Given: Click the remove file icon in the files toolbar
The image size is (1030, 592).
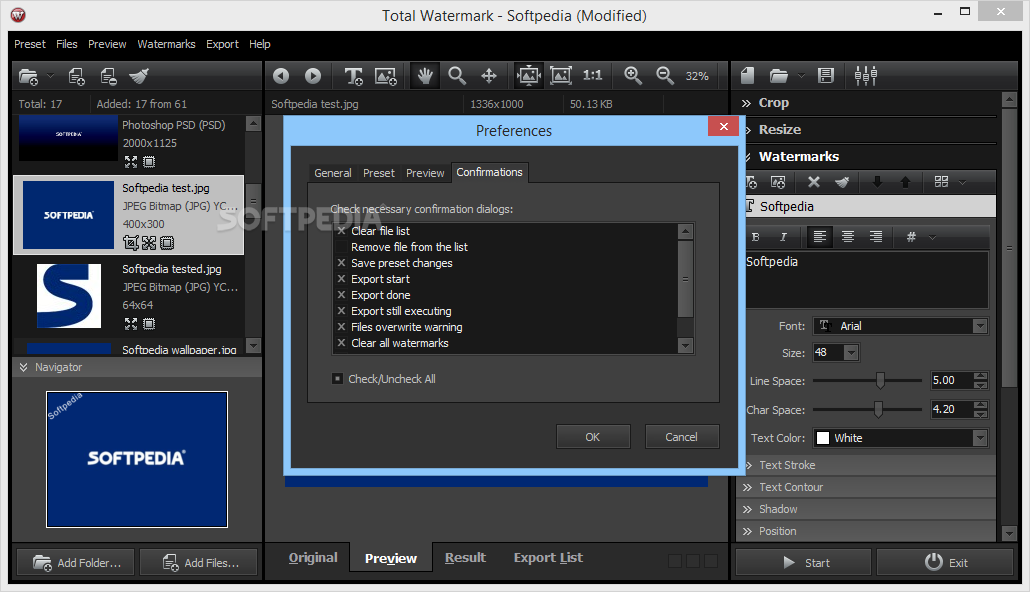Looking at the screenshot, I should pyautogui.click(x=108, y=76).
